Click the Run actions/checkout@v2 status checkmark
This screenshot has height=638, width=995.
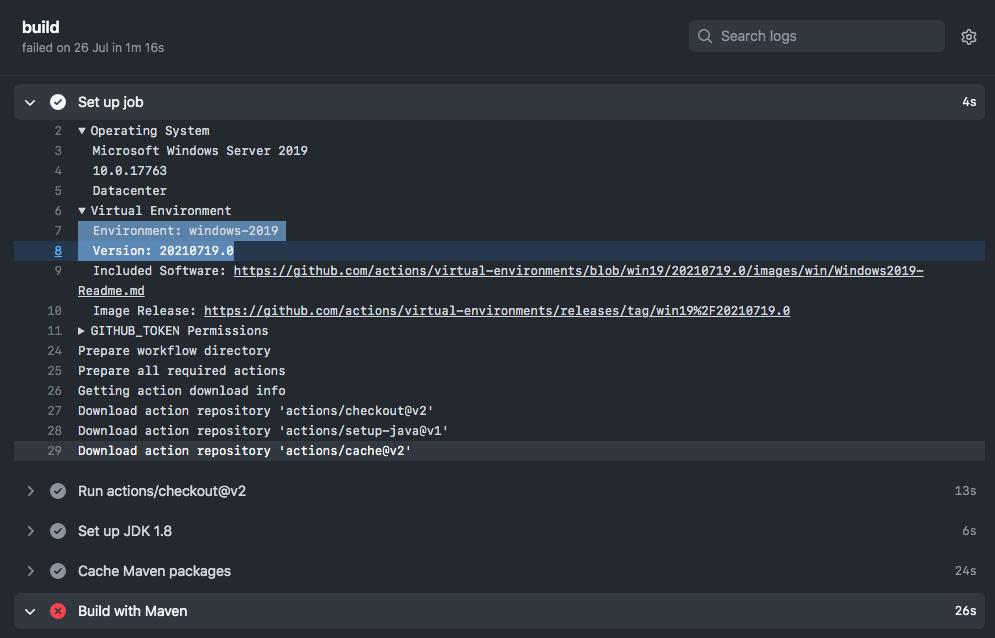pyautogui.click(x=58, y=491)
